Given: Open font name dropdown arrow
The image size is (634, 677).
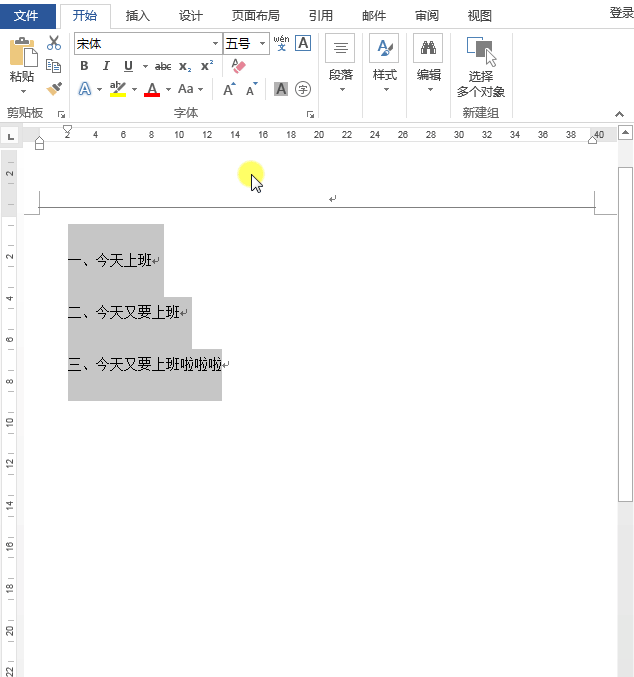Looking at the screenshot, I should [x=215, y=44].
